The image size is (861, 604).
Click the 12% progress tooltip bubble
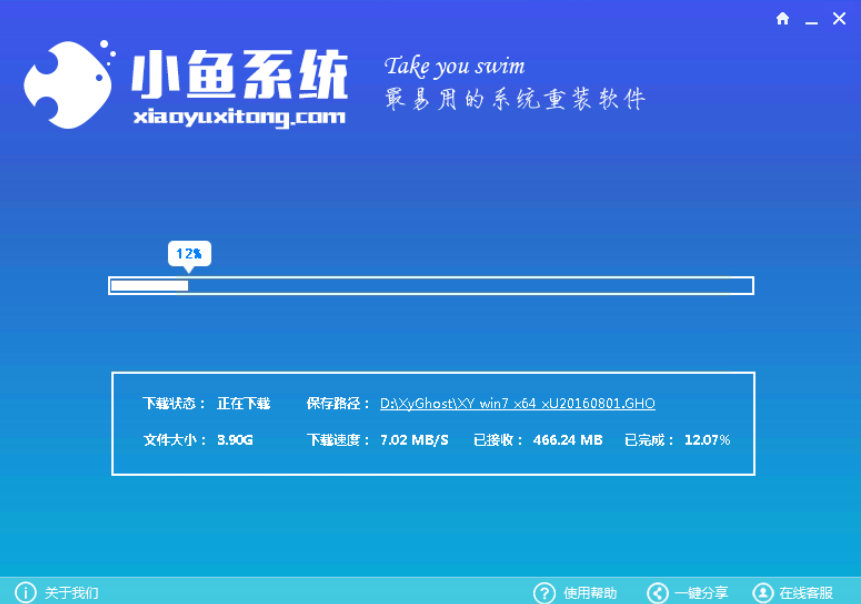click(190, 255)
